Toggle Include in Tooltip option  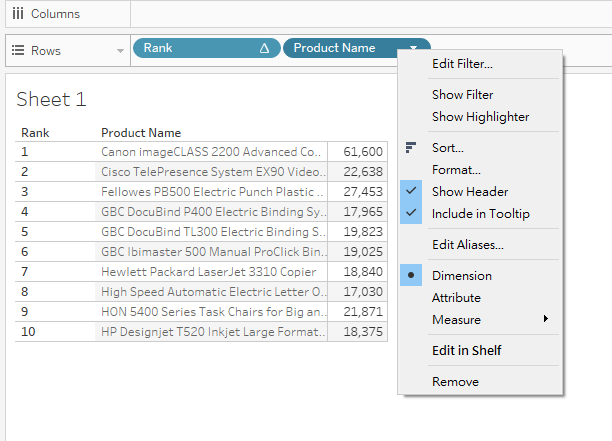point(481,213)
